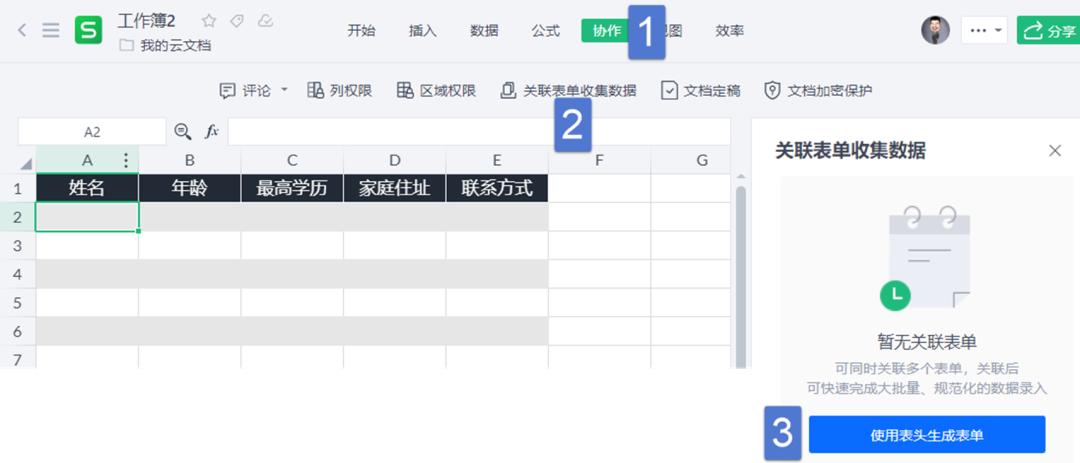1080x463 pixels.
Task: Click the workbook title 工作簿2
Action: [147, 21]
